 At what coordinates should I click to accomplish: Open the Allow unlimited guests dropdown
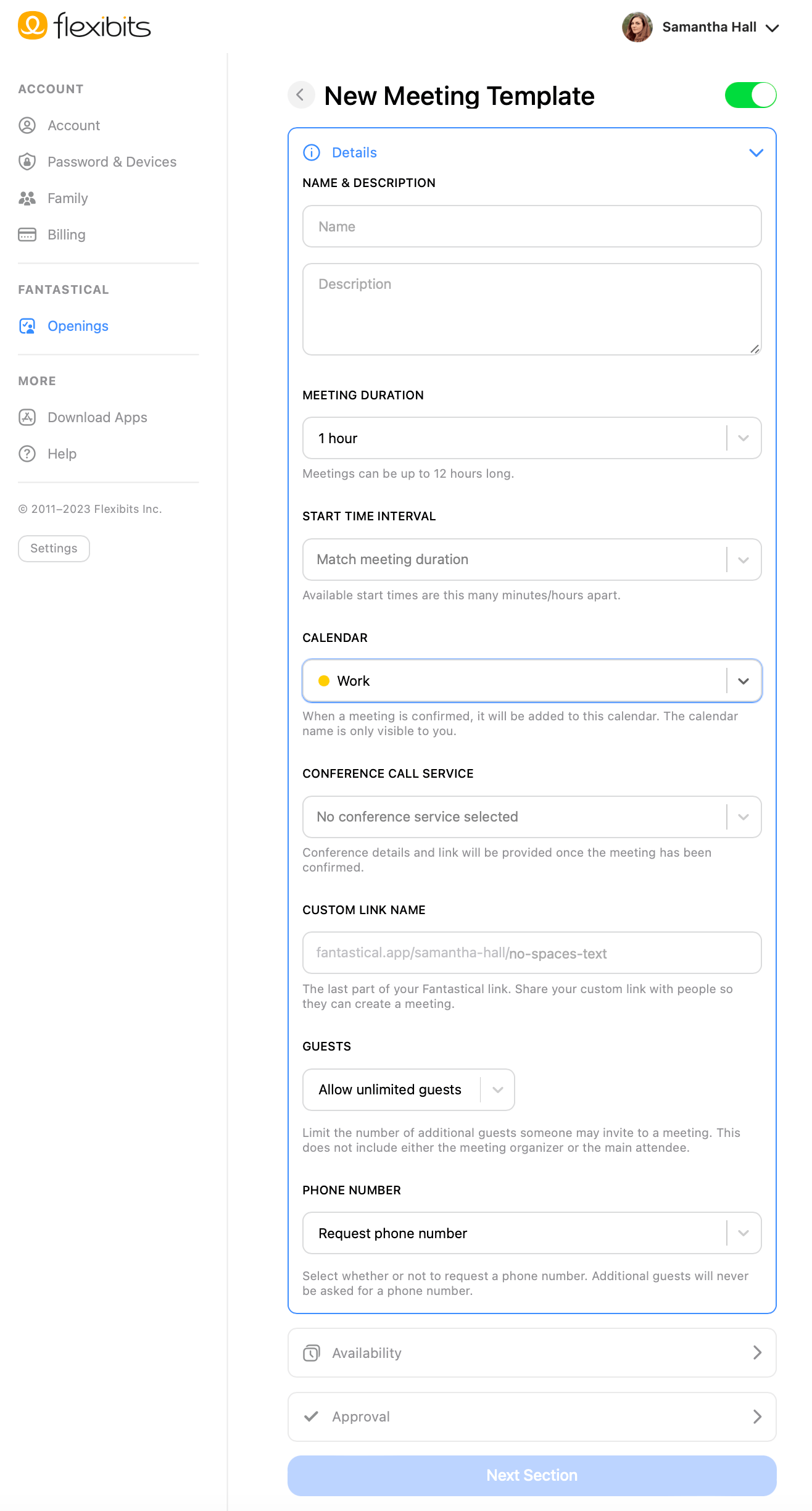408,1089
